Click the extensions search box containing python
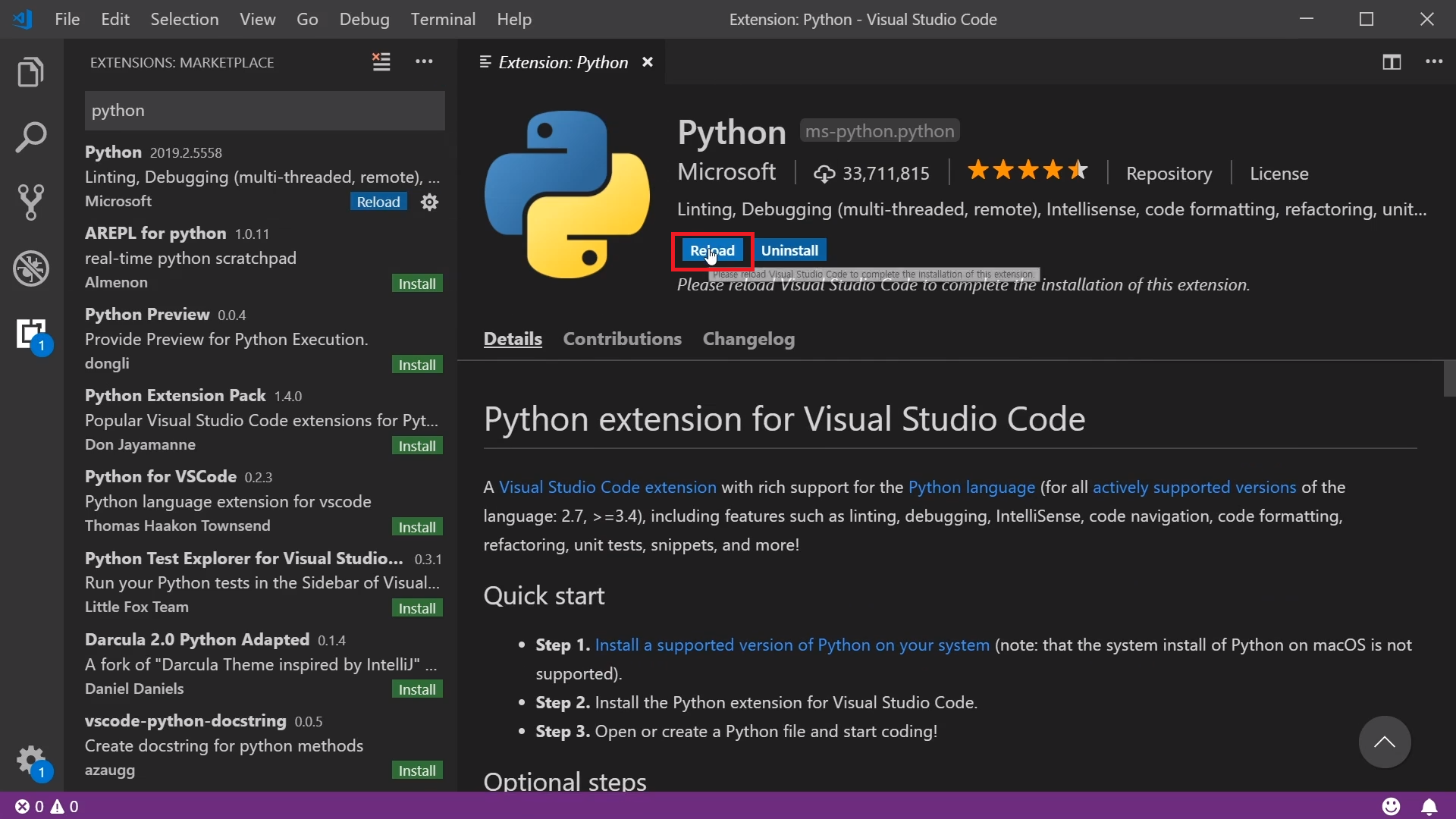Viewport: 1456px width, 819px height. tap(265, 111)
